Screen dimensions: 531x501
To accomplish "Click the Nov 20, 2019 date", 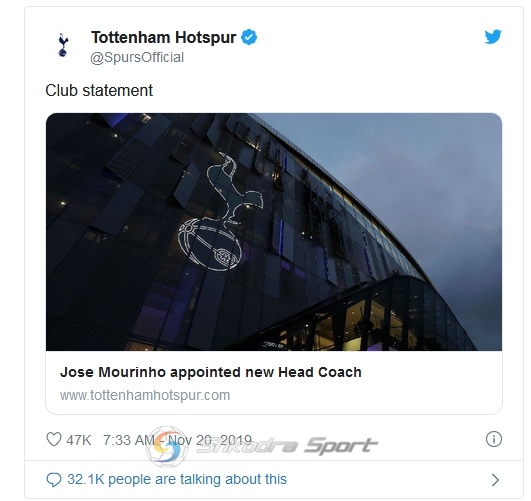I will click(210, 440).
